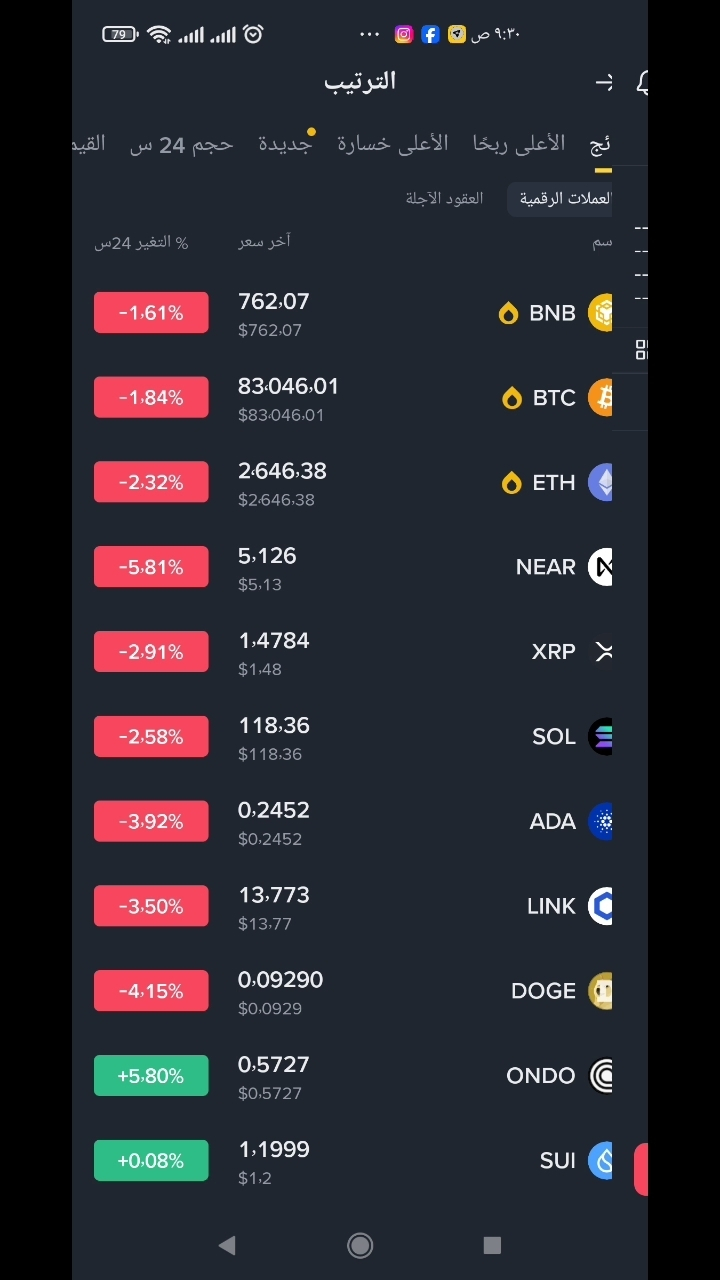The height and width of the screenshot is (1280, 720).
Task: Tap the BNB -1.61% change badge
Action: 151,313
